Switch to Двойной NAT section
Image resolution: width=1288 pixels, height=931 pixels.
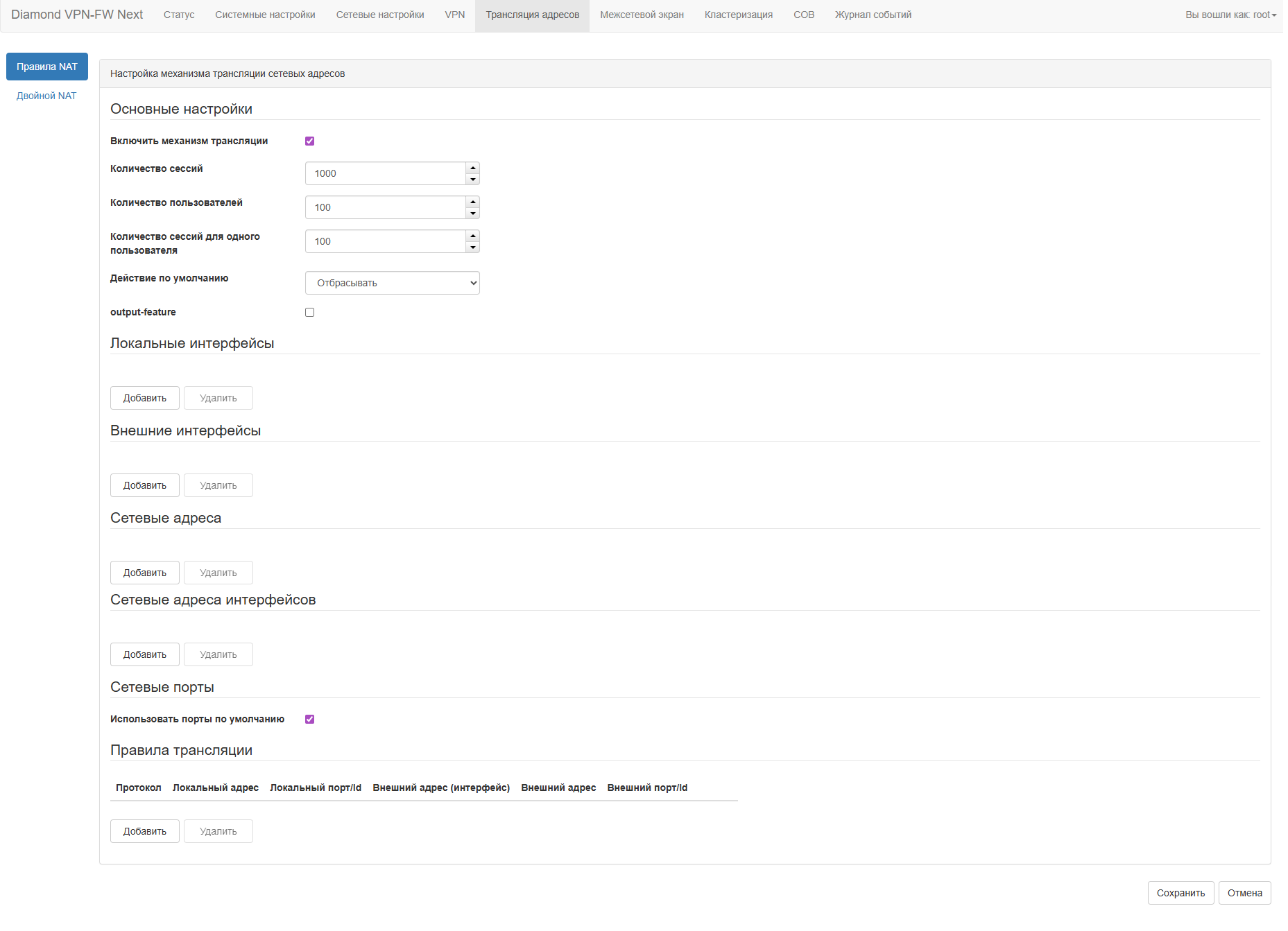point(46,96)
